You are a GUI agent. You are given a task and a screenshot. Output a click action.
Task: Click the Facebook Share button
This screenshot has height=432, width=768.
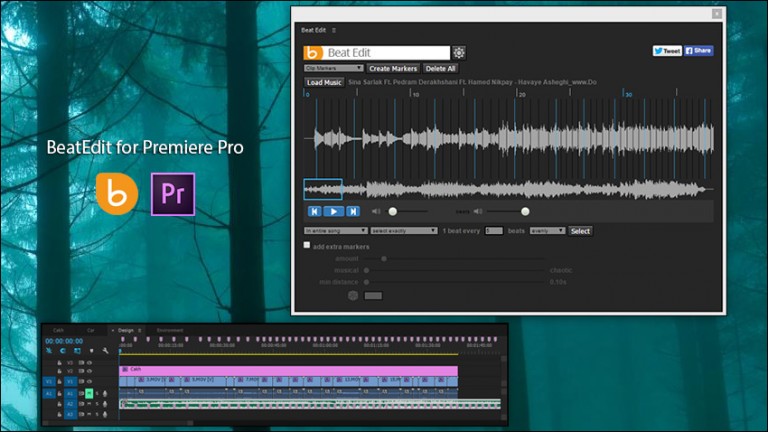(x=698, y=50)
